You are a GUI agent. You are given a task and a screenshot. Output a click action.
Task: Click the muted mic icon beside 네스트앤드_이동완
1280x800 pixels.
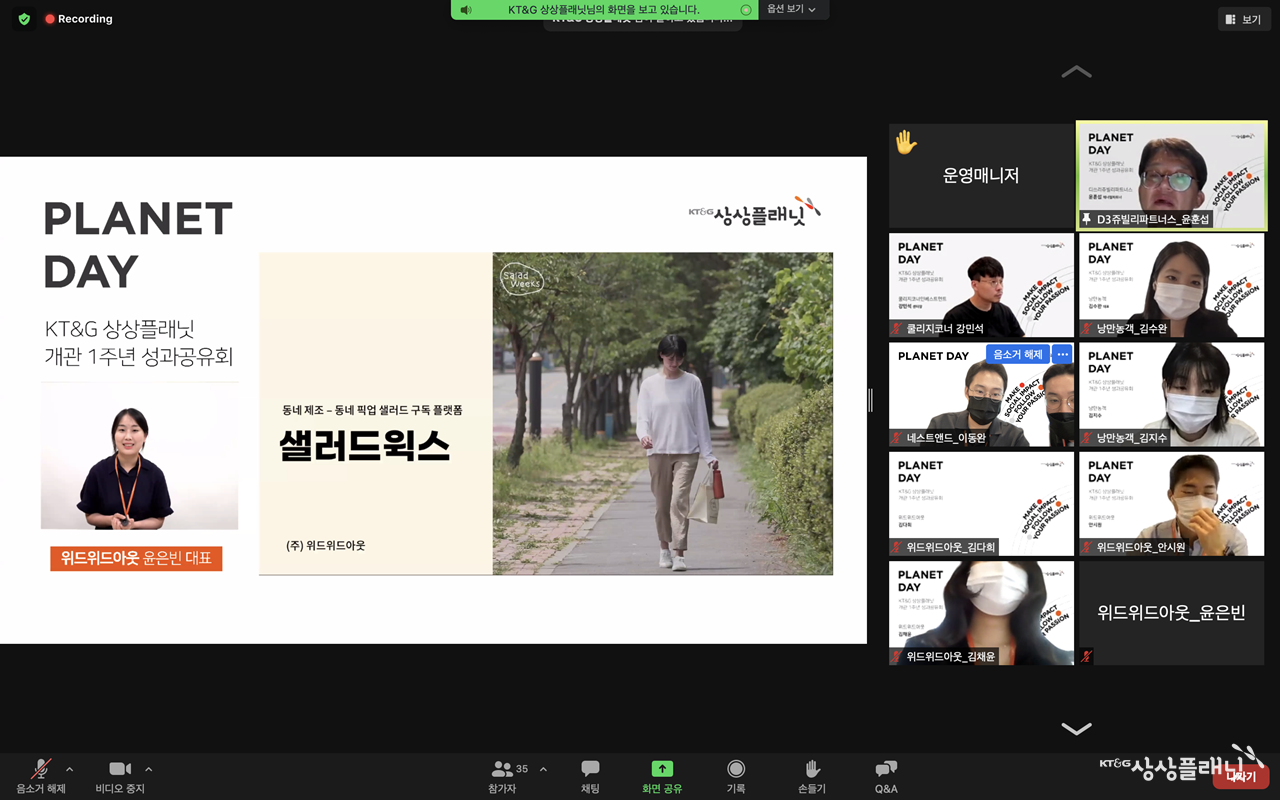click(x=897, y=438)
